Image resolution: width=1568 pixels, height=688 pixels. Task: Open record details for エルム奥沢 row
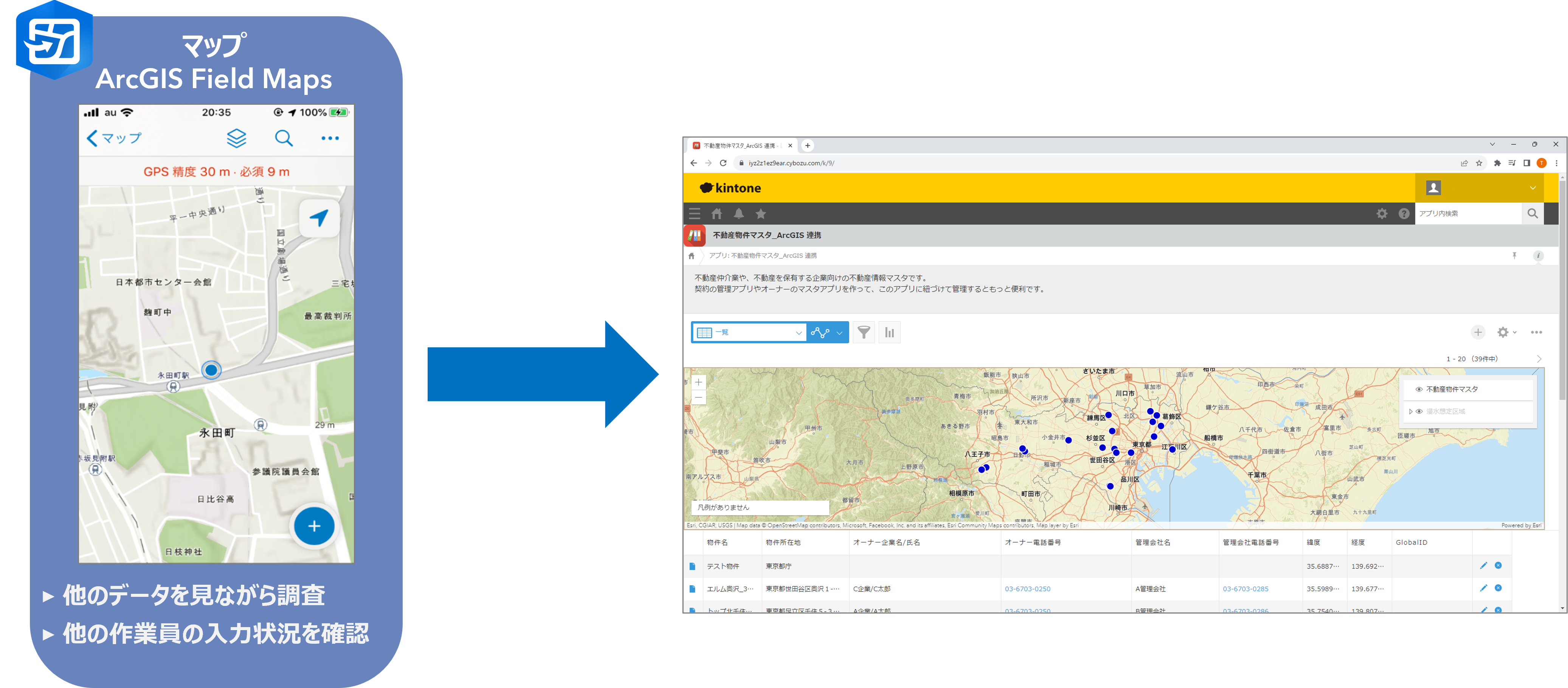click(692, 589)
